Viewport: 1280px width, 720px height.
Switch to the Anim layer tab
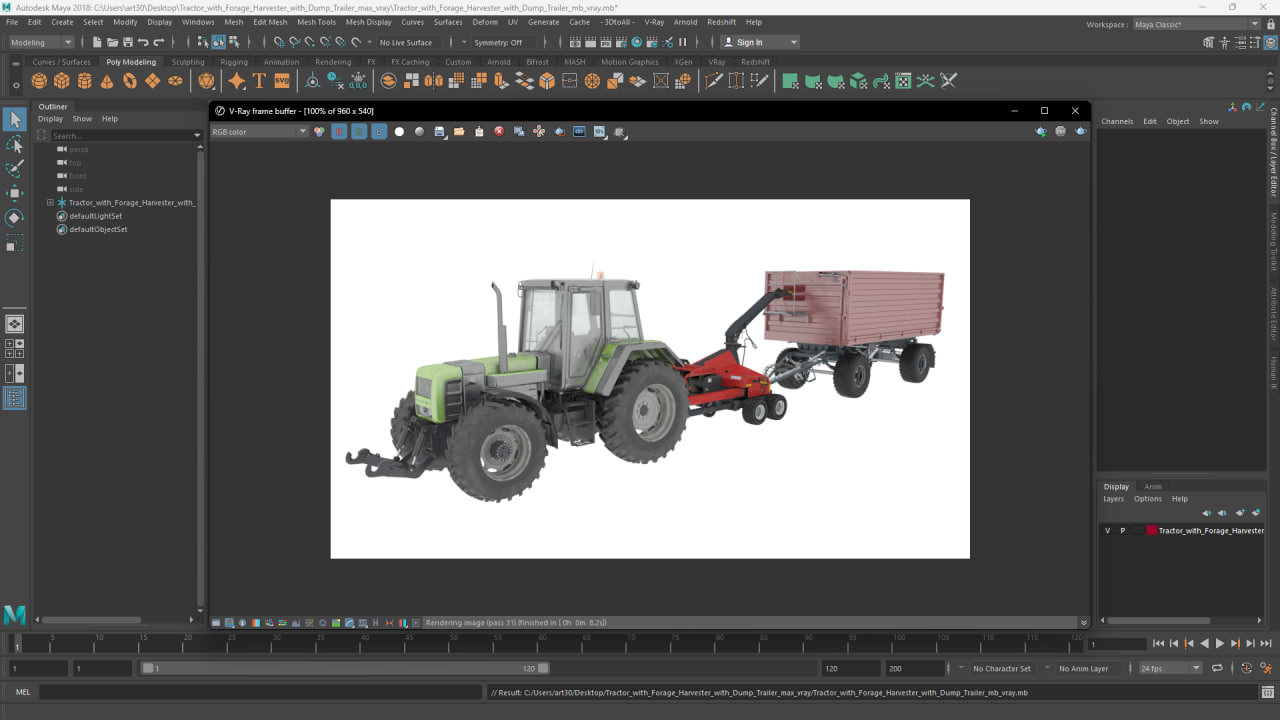(x=1153, y=487)
